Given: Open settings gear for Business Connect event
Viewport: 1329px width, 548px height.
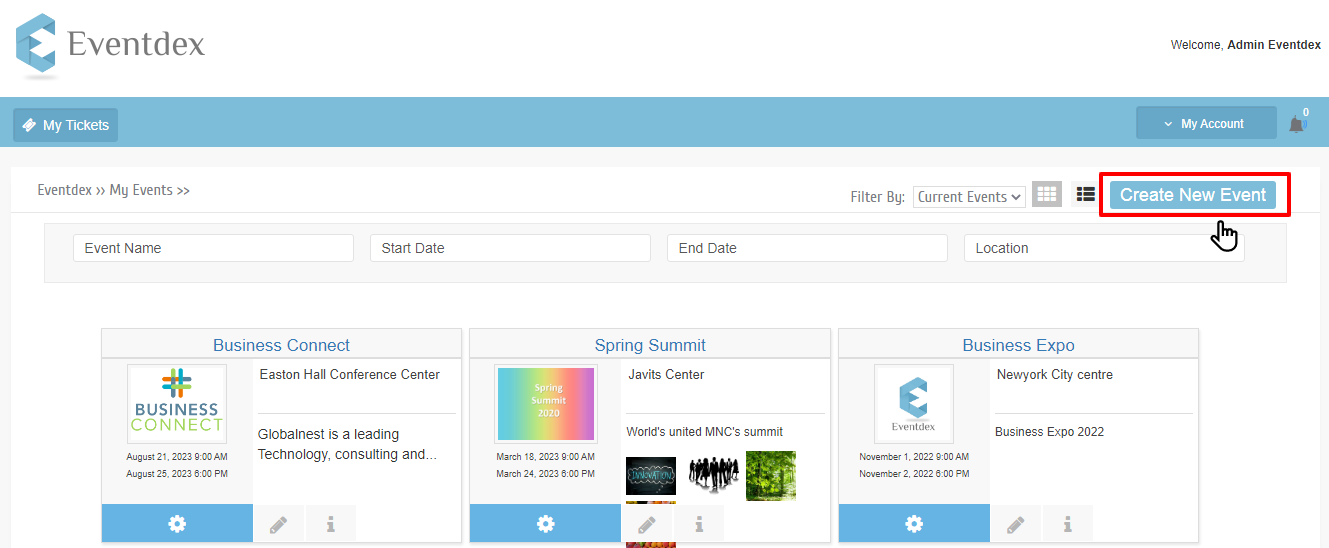Looking at the screenshot, I should click(x=177, y=524).
